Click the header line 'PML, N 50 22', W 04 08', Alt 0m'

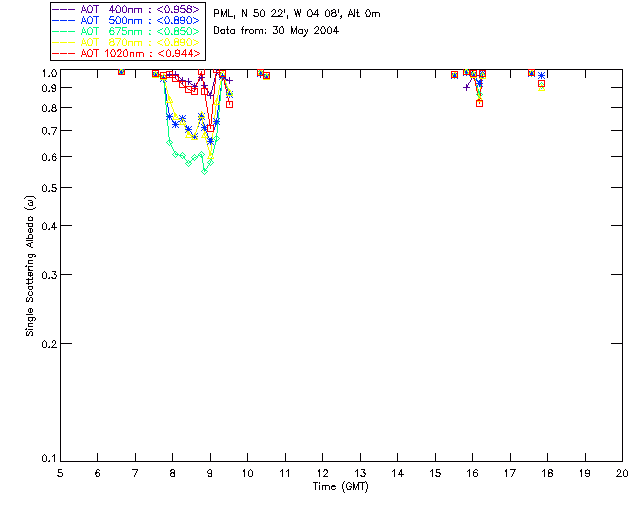pos(297,13)
